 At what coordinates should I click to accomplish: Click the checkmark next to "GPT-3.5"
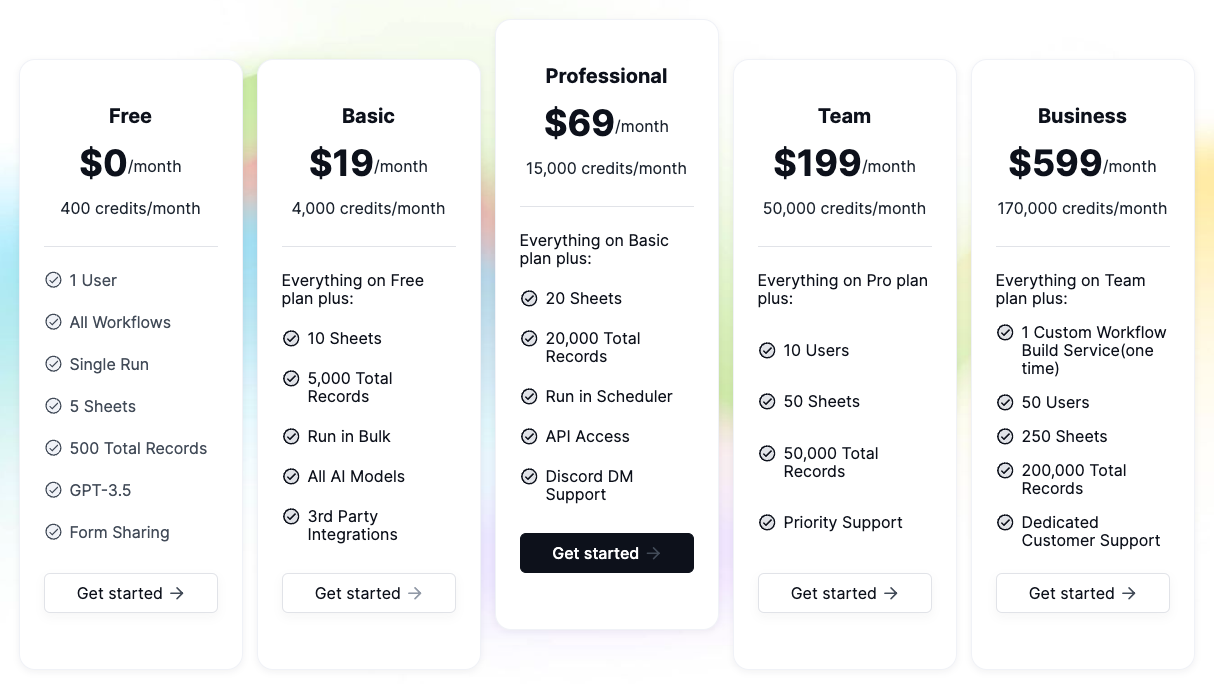click(x=54, y=490)
